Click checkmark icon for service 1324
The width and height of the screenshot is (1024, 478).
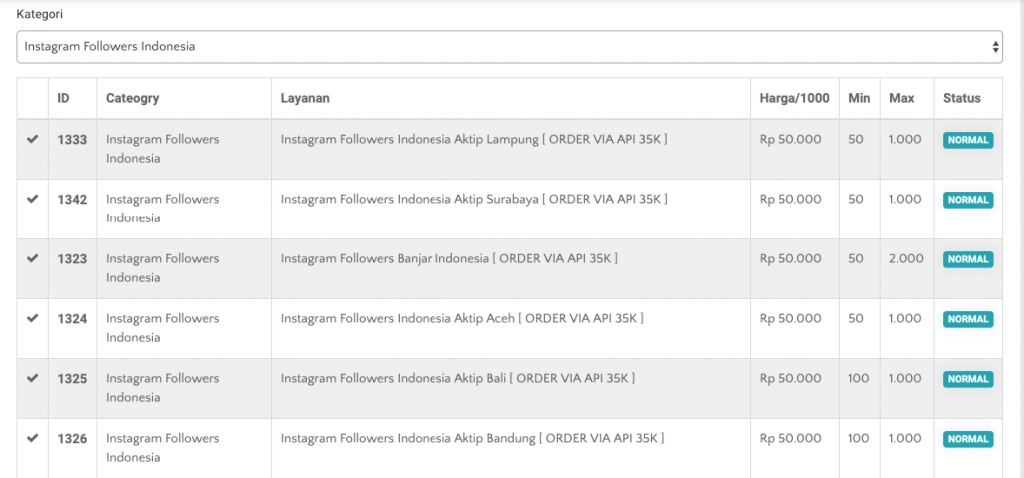32,318
